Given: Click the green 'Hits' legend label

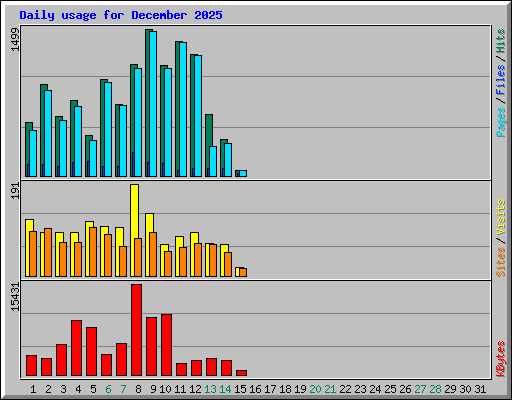Looking at the screenshot, I should pyautogui.click(x=501, y=41).
